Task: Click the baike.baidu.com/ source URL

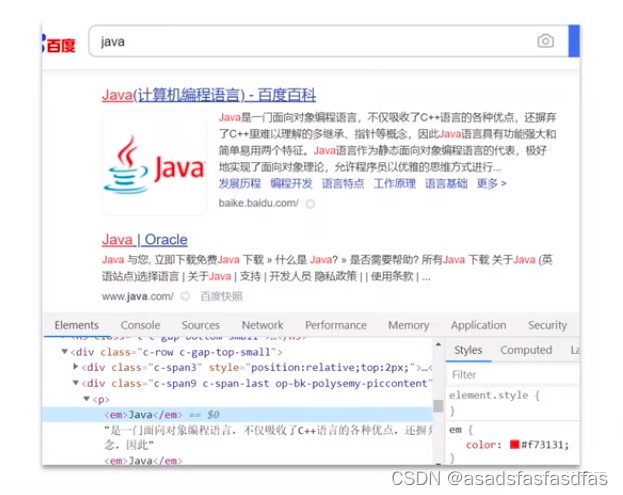Action: tap(259, 203)
